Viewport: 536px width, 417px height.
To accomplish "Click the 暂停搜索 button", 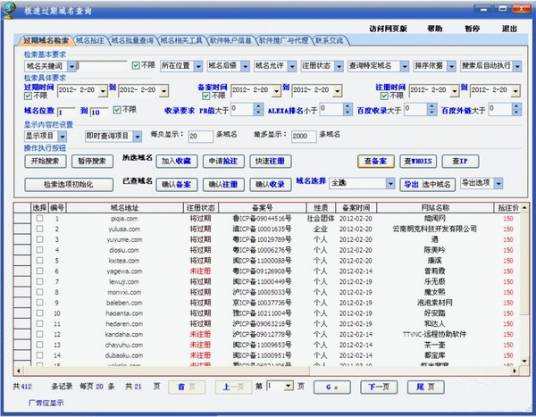I will click(x=92, y=161).
